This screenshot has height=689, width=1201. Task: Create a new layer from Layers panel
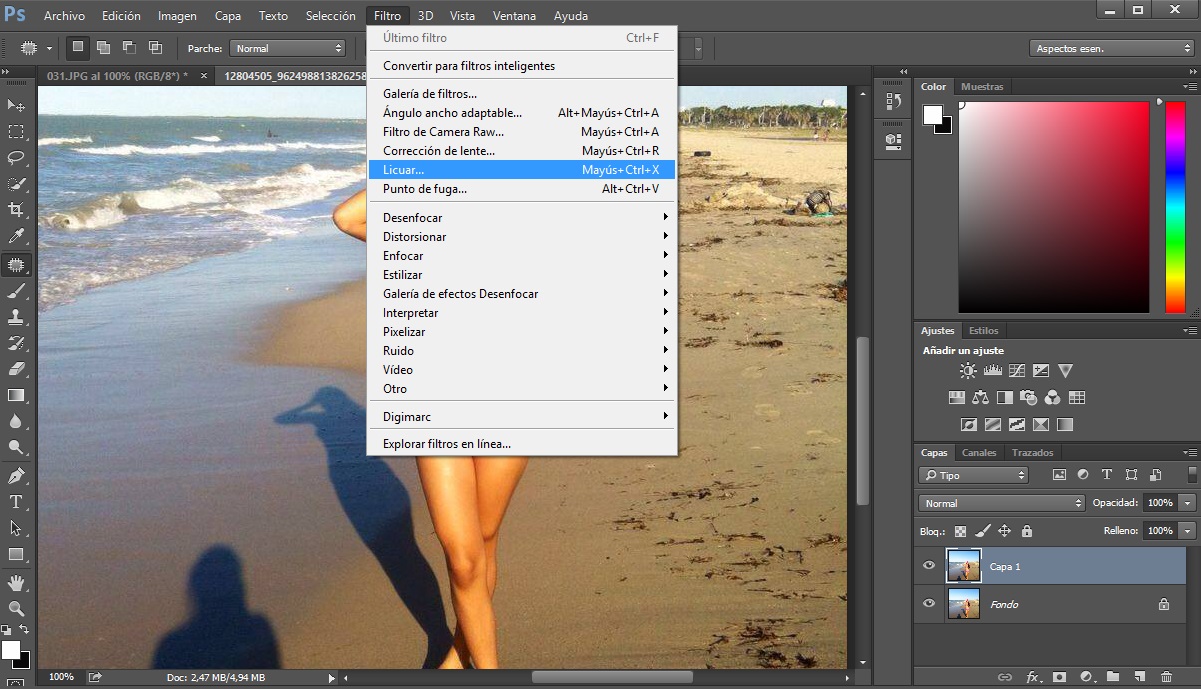click(x=1139, y=677)
